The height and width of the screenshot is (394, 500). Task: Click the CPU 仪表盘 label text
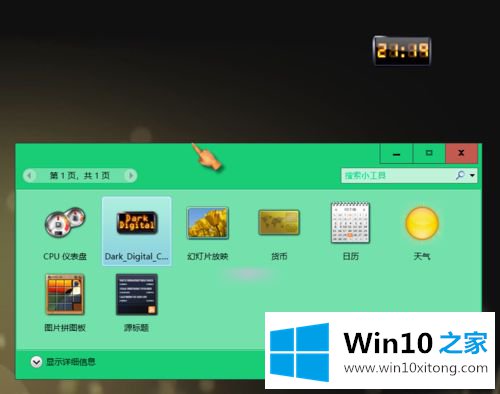(65, 256)
